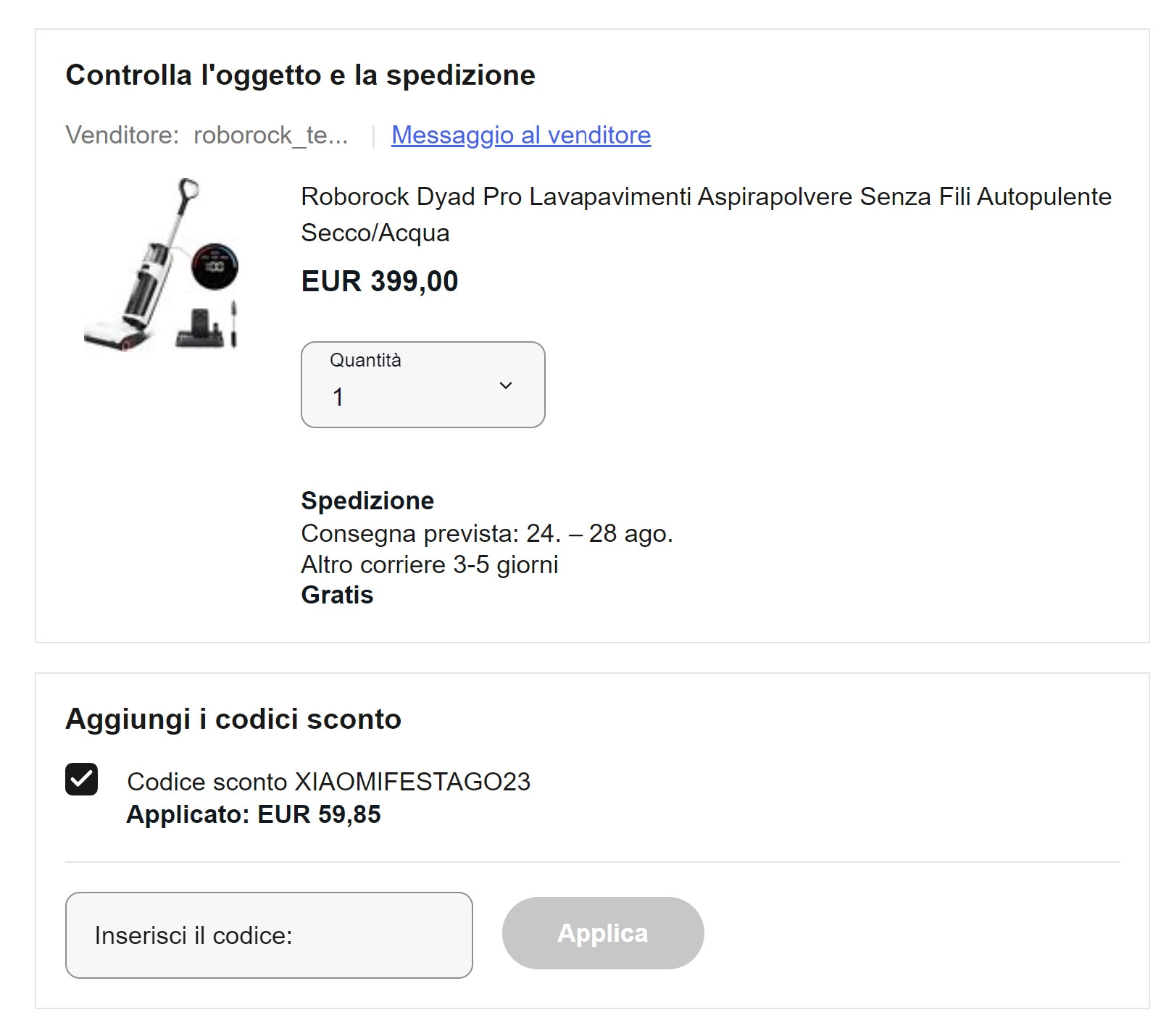Click the Gratis shipping cost label

[x=337, y=595]
